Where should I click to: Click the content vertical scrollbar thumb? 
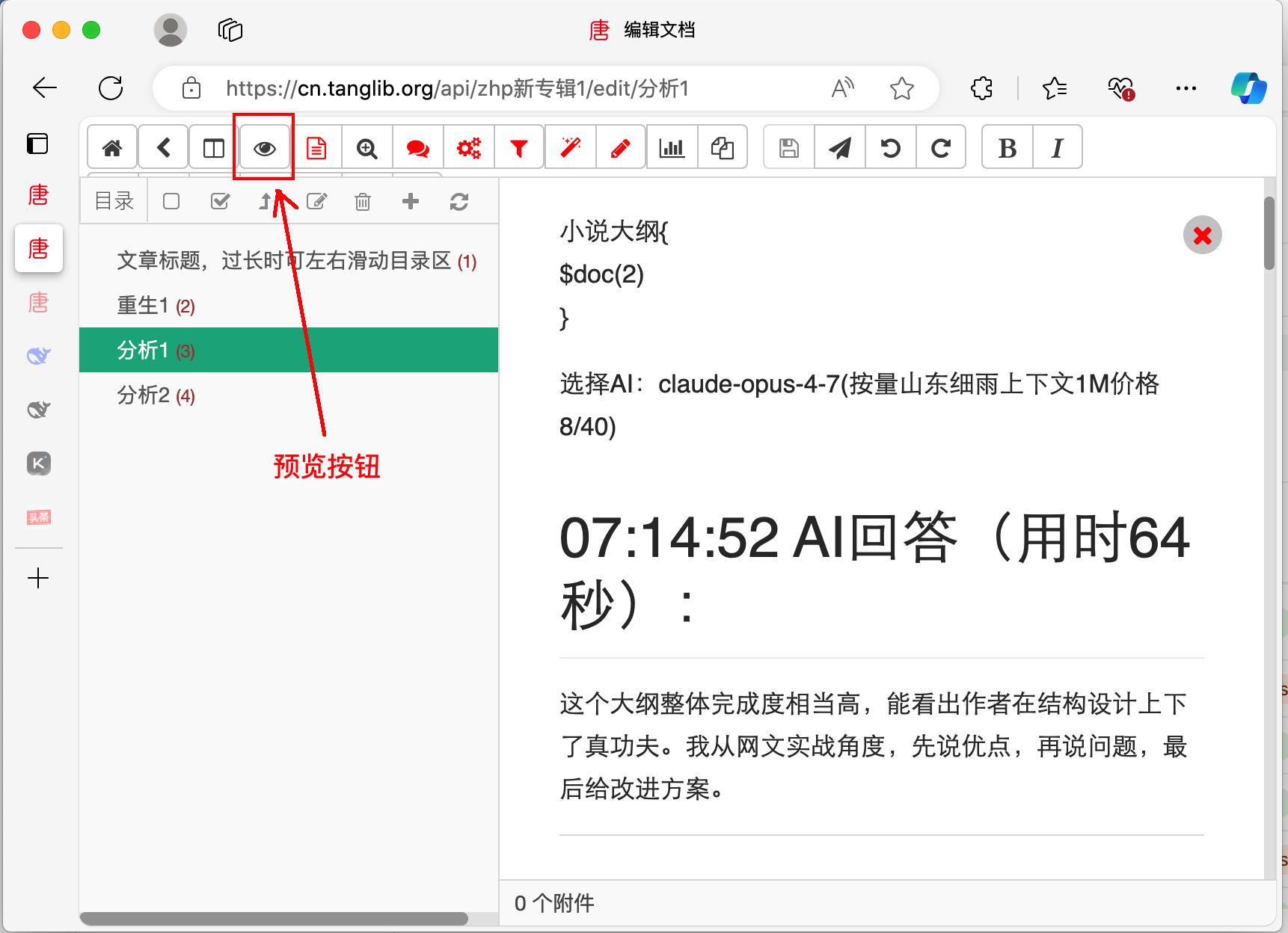pyautogui.click(x=1269, y=233)
